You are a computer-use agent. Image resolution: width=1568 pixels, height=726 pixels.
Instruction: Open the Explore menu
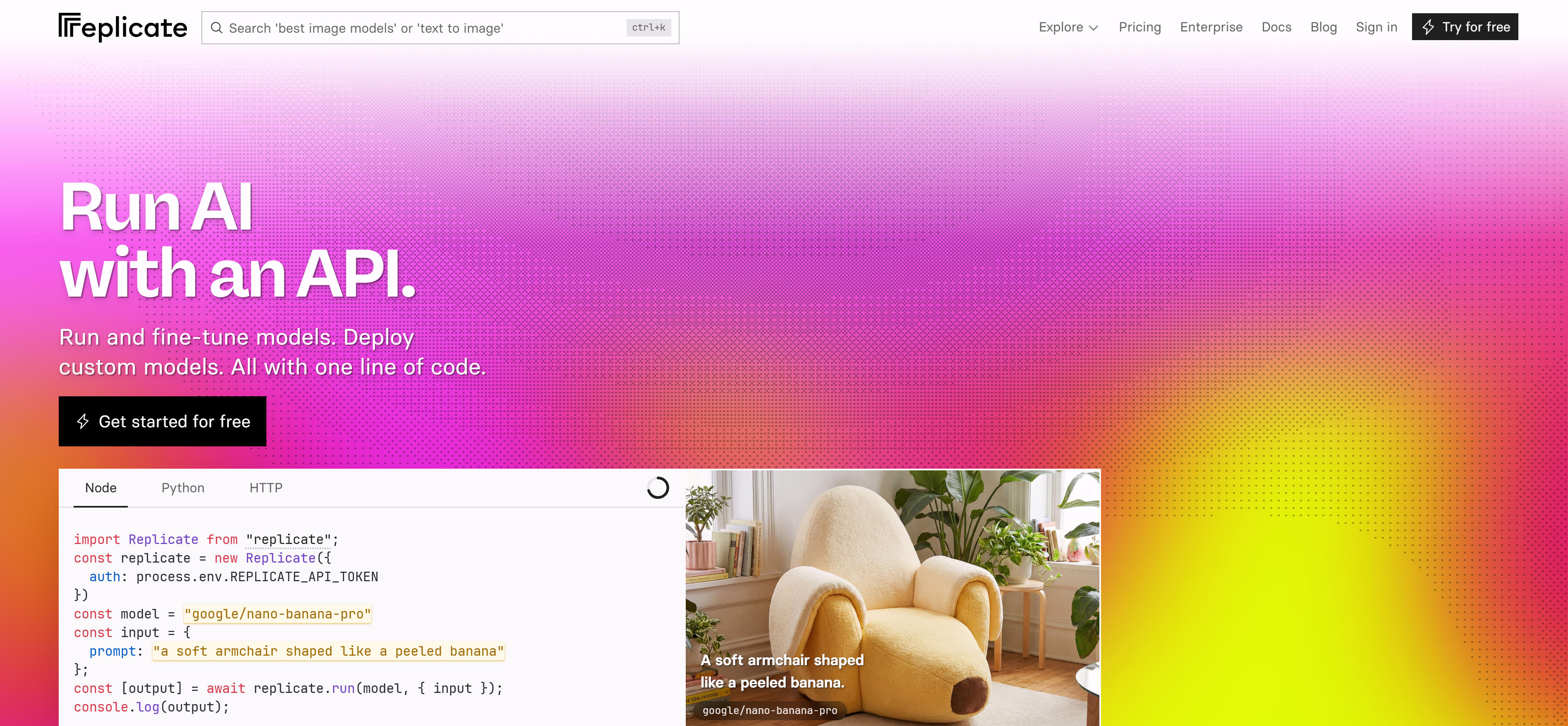click(x=1068, y=27)
